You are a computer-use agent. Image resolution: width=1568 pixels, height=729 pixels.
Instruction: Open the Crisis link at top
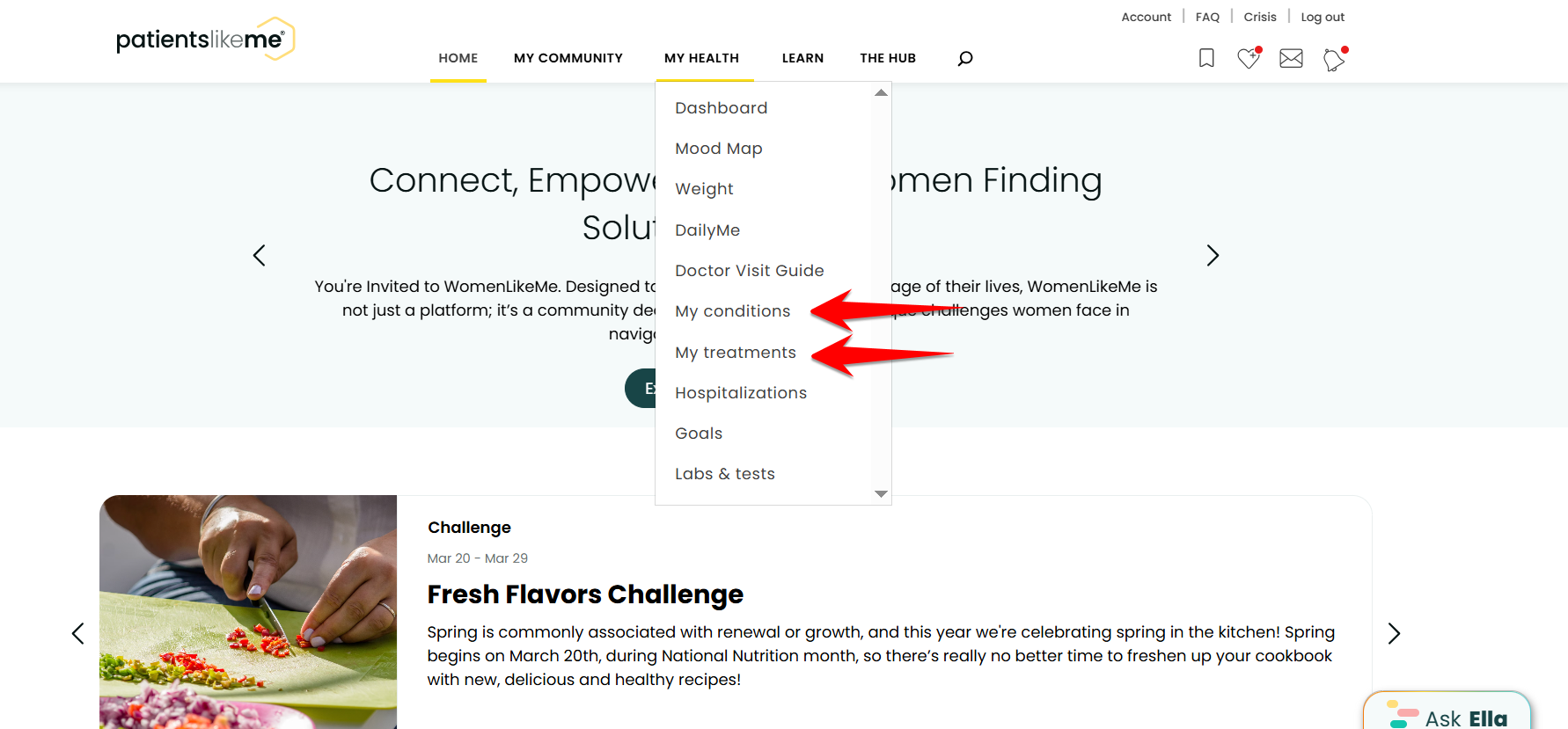click(1260, 17)
